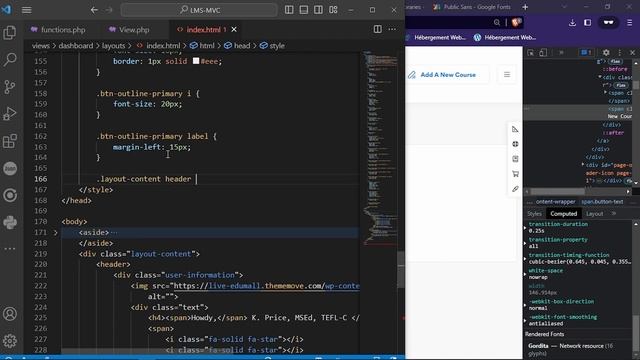Screen dimensions: 640x360
Task: Click the Elements panel horizontal scrollbar
Action: point(557,191)
